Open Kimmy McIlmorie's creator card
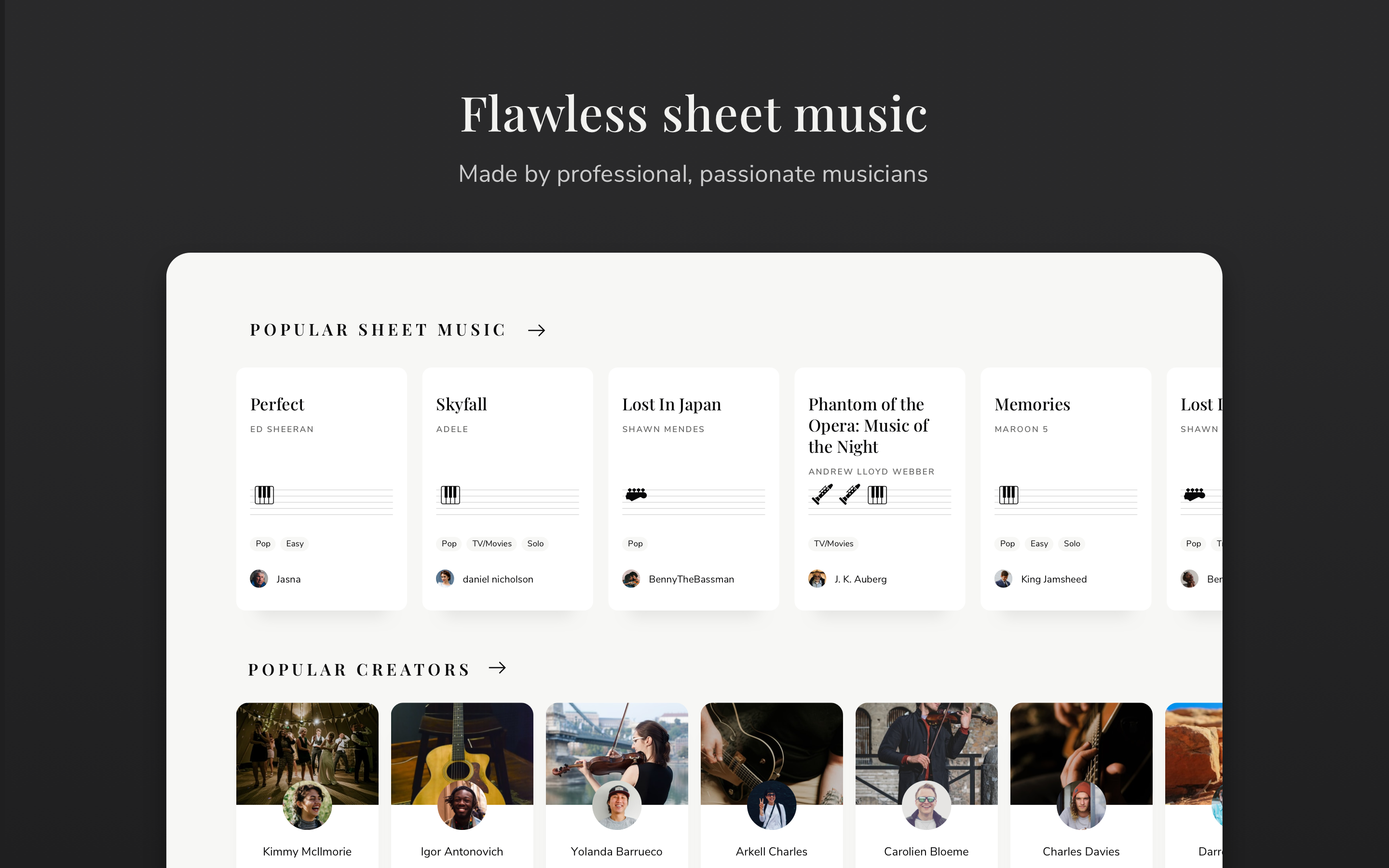Viewport: 1389px width, 868px height. (307, 786)
